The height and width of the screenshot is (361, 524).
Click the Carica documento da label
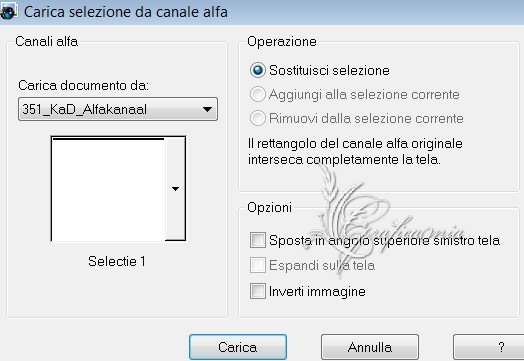[83, 86]
